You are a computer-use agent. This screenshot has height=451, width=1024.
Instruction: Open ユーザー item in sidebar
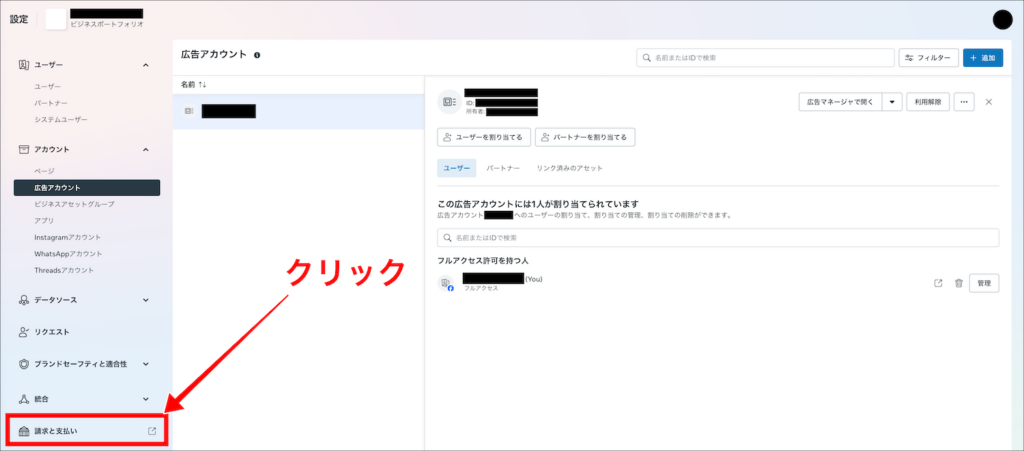[48, 86]
